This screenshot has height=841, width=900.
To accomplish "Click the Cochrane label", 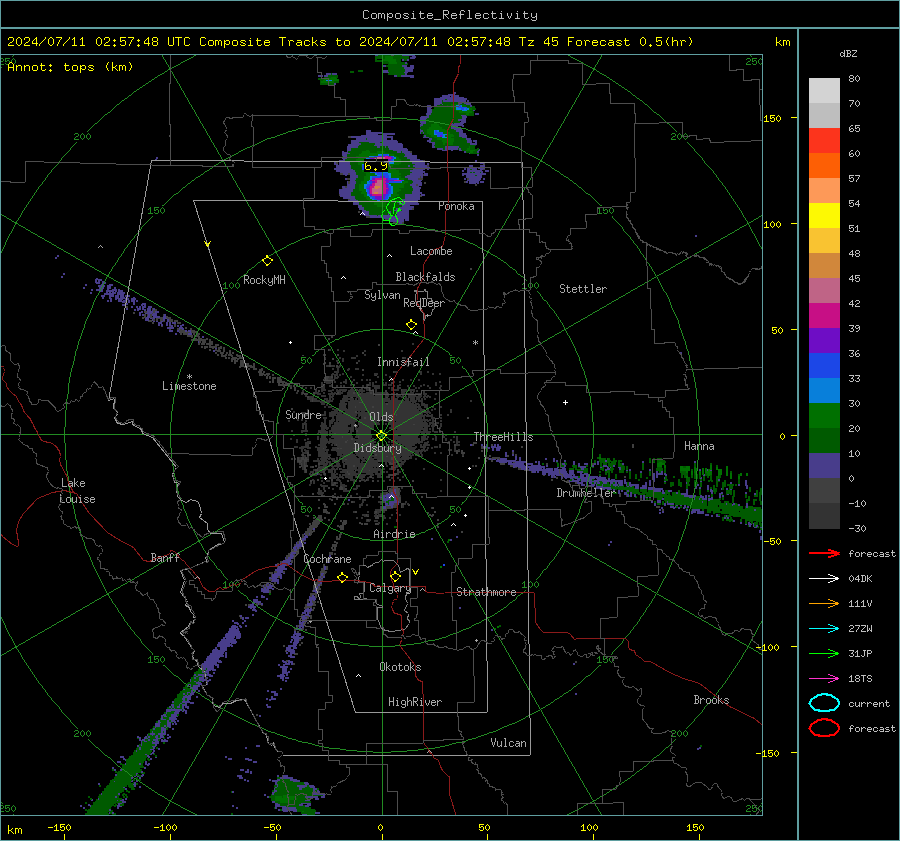I will click(x=327, y=559).
